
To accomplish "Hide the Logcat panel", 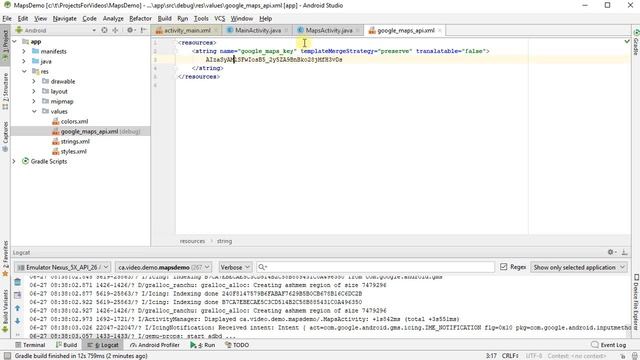I will click(624, 252).
